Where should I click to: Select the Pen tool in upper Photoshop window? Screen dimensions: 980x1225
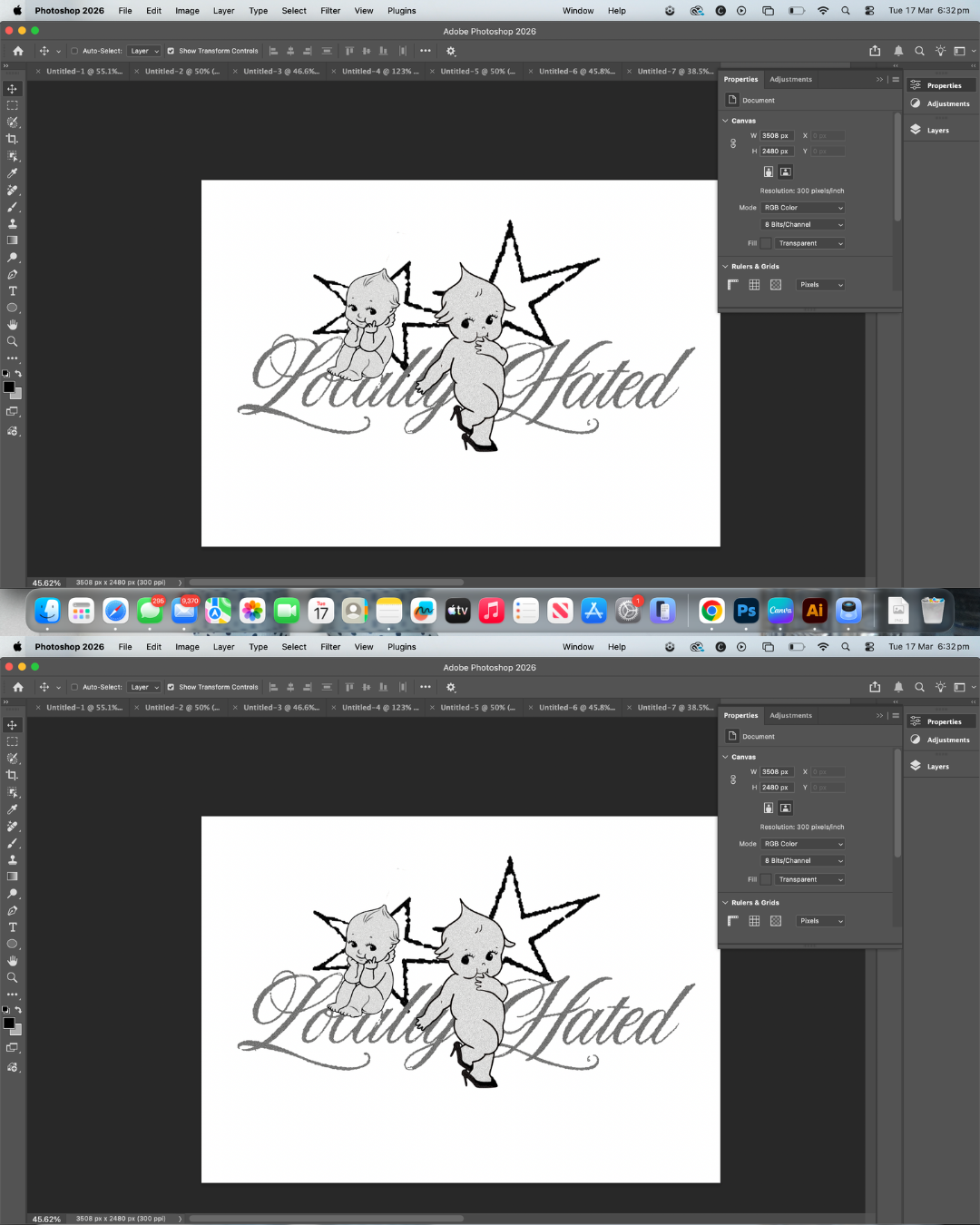click(x=12, y=274)
